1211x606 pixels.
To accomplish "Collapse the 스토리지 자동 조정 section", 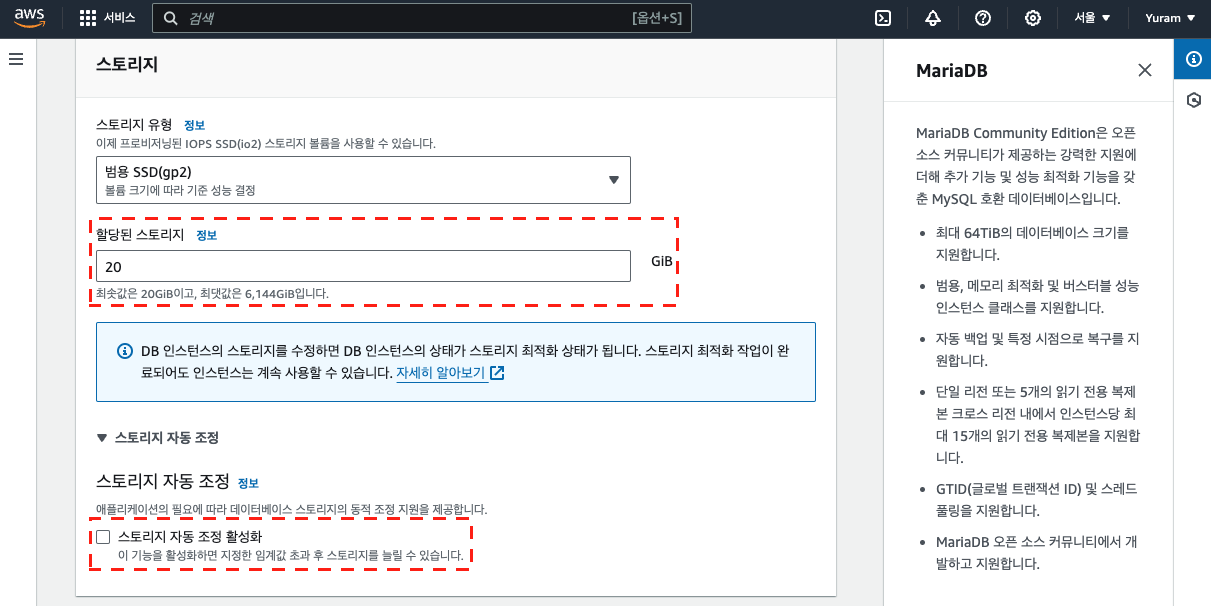I will 157,437.
